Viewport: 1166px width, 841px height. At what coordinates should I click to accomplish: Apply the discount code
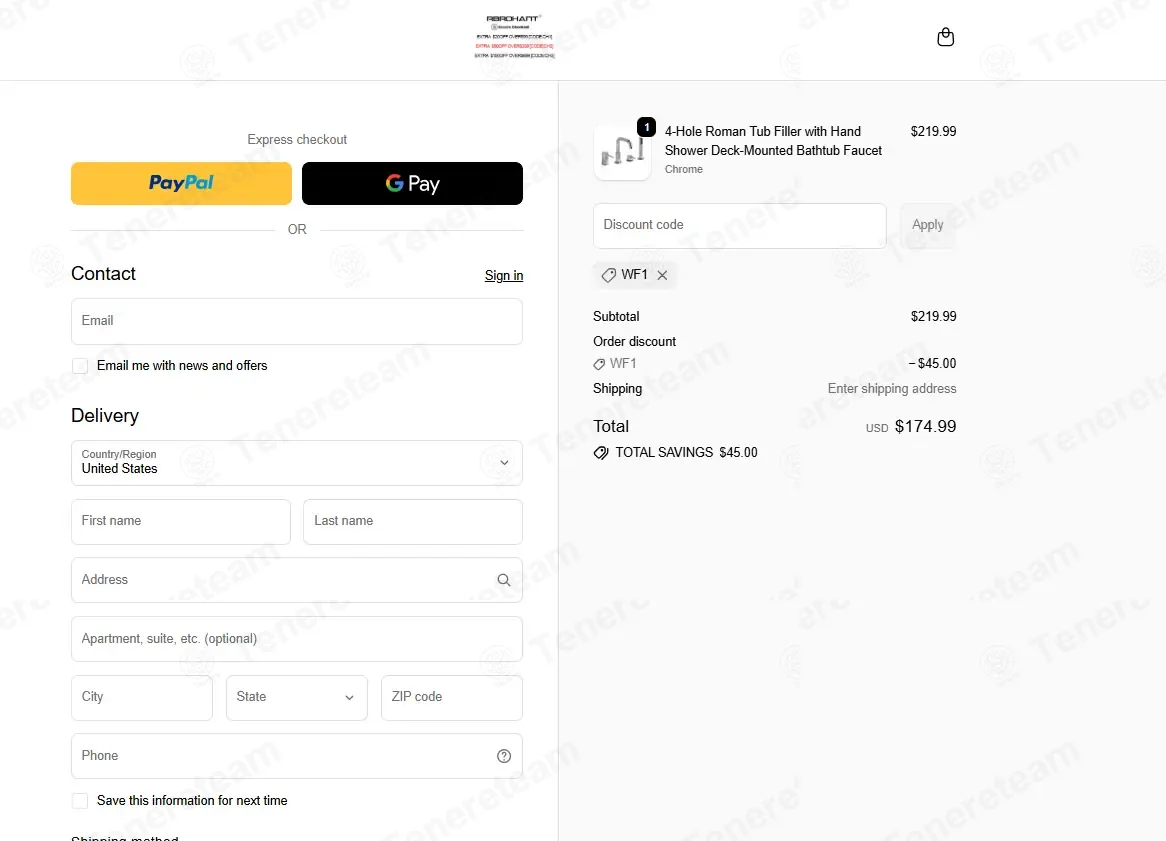927,225
